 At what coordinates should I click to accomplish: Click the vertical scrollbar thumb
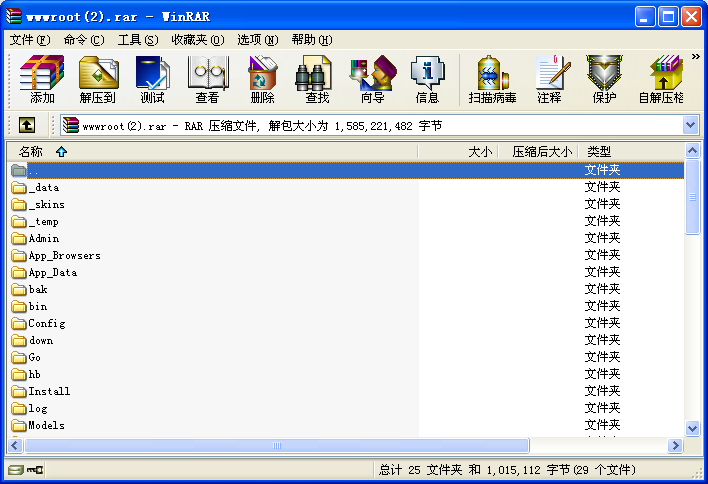point(692,197)
